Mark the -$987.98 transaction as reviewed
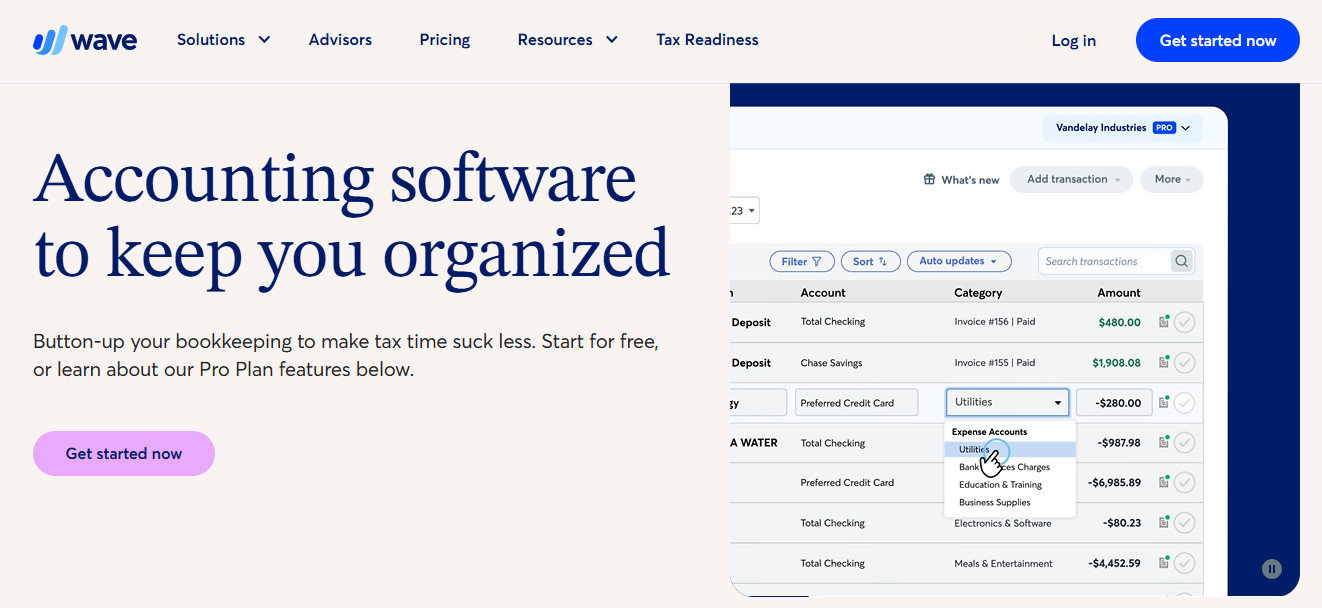 coord(1184,442)
